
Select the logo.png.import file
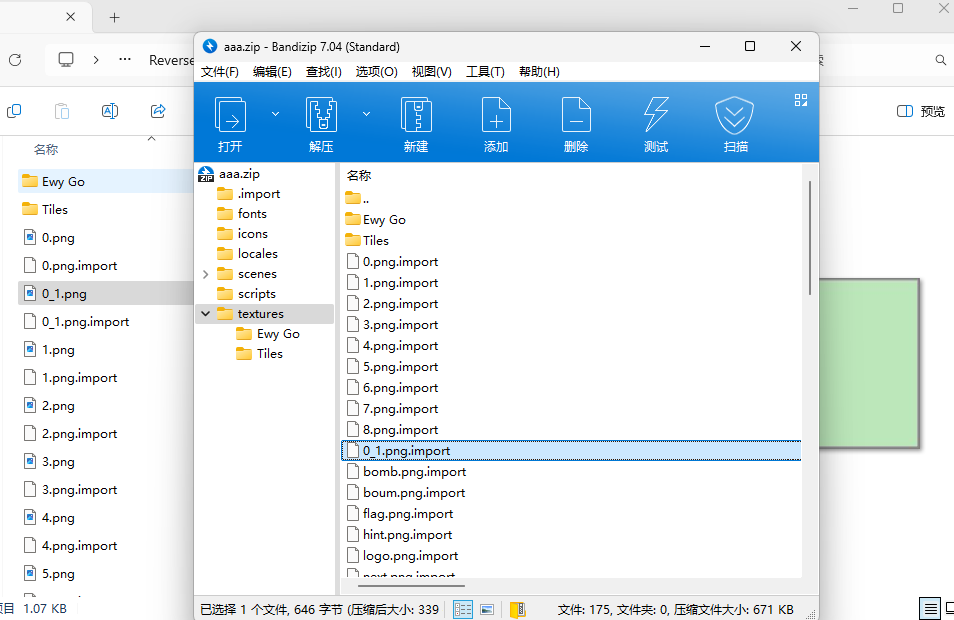click(x=410, y=556)
